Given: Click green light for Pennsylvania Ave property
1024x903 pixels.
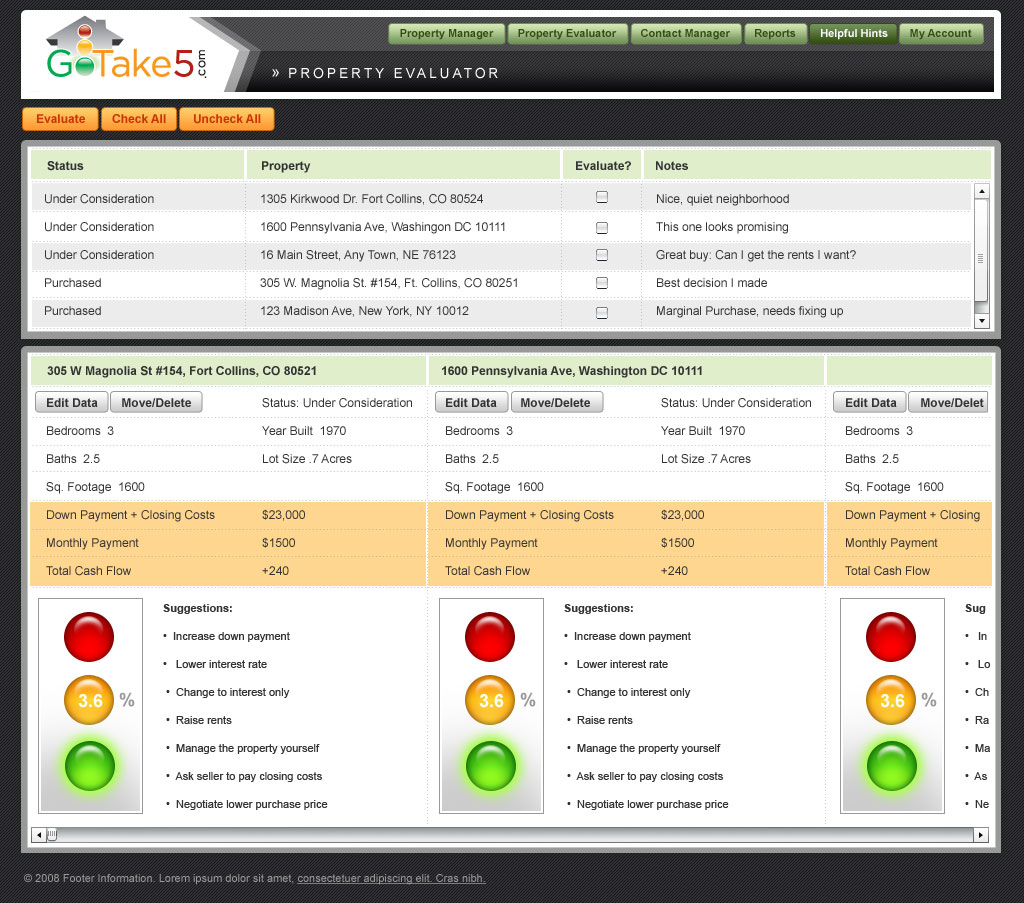Looking at the screenshot, I should (490, 766).
